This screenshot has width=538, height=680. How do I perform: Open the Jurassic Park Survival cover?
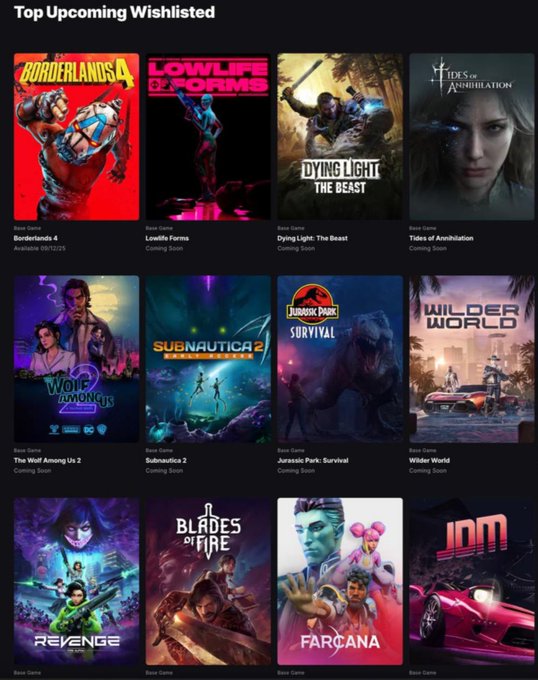[x=340, y=359]
